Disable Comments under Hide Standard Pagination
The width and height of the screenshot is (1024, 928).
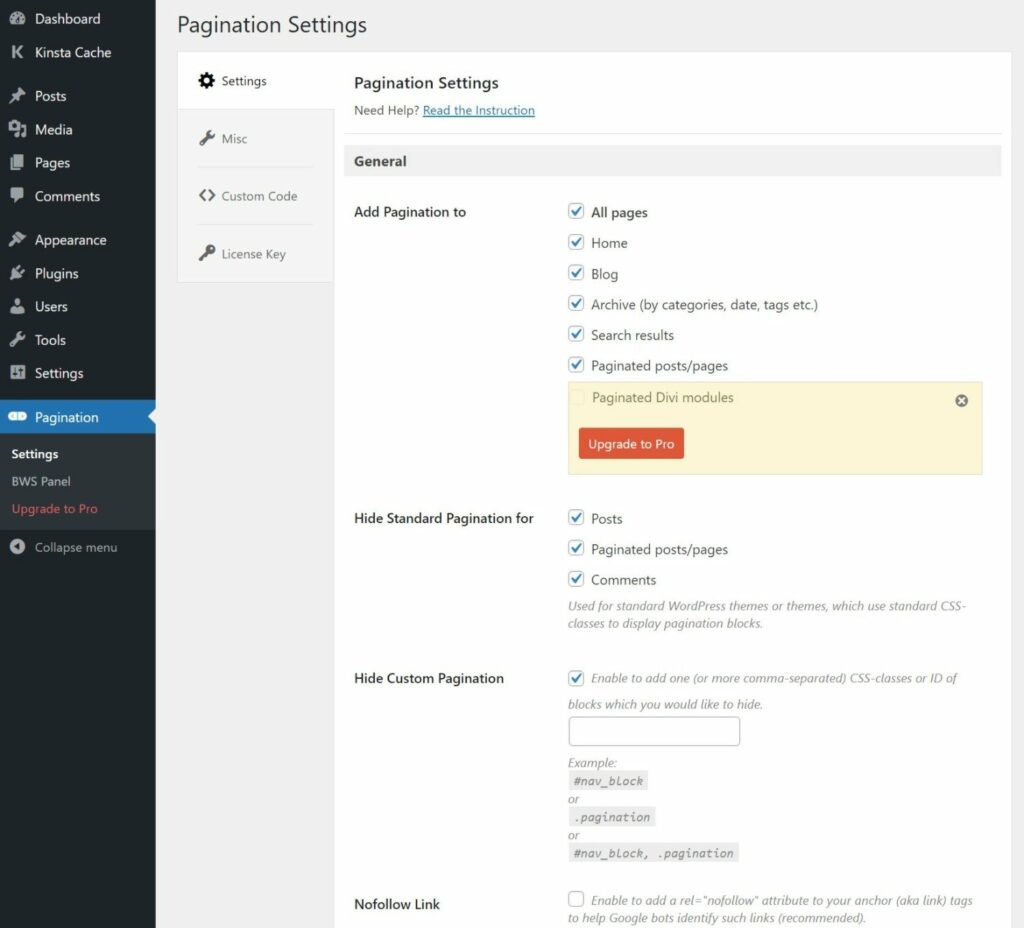pyautogui.click(x=576, y=579)
